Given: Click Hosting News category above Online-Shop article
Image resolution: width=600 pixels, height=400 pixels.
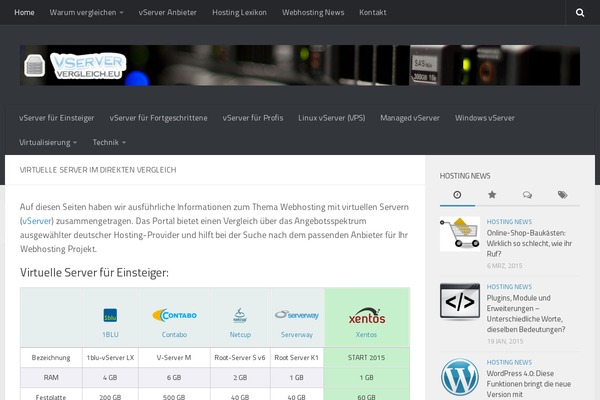Looking at the screenshot, I should (x=509, y=222).
